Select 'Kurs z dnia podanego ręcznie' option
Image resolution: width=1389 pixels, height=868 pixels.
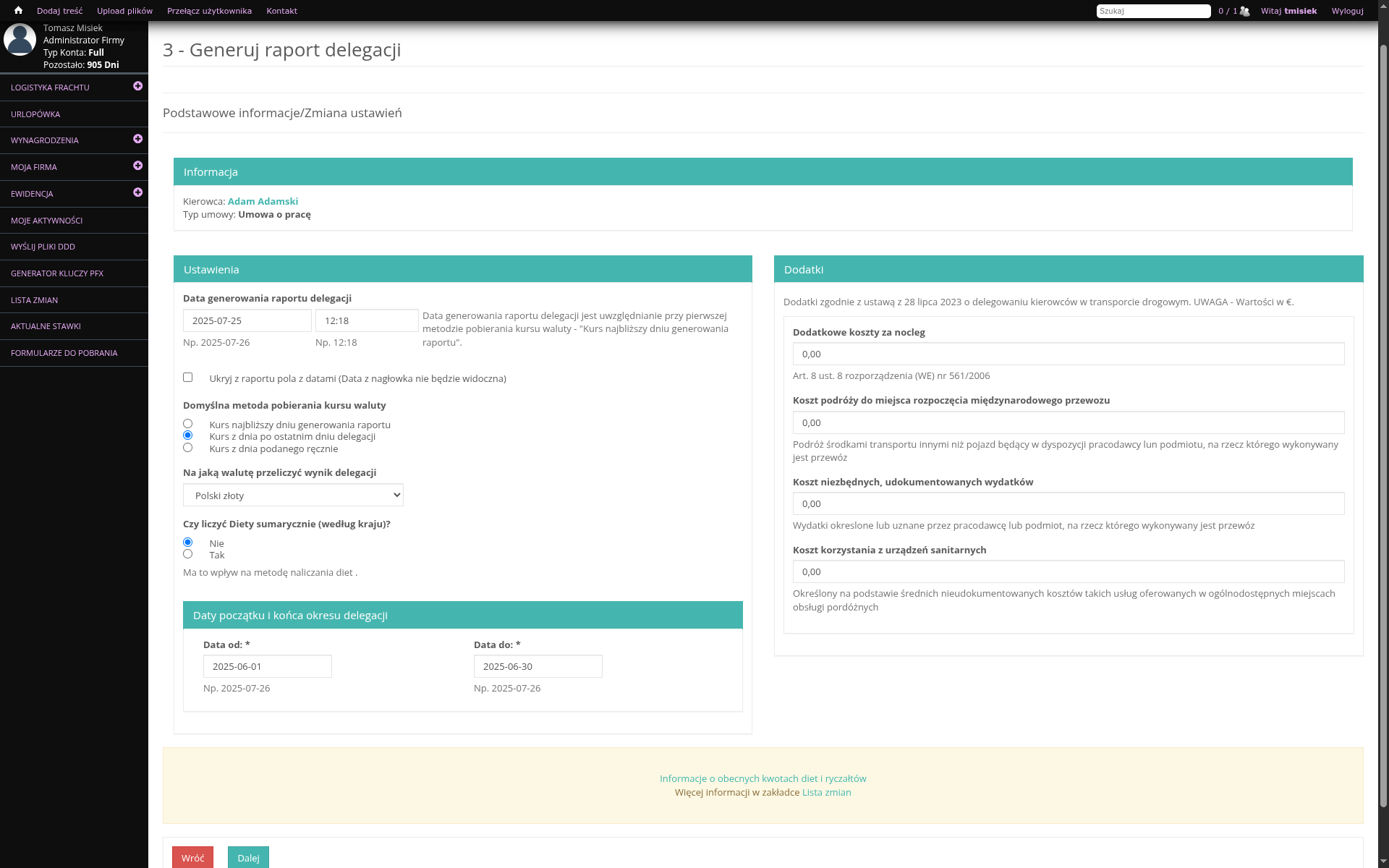coord(188,448)
